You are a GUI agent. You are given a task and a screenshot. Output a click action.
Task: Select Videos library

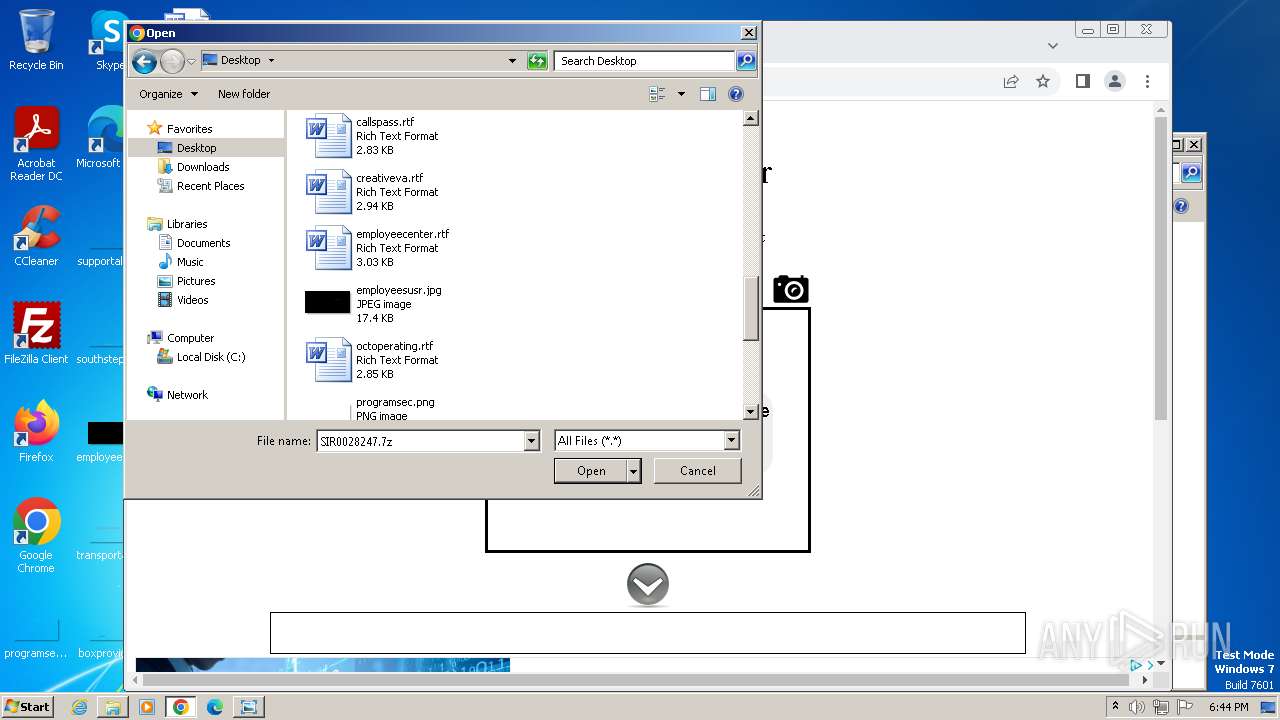point(192,300)
